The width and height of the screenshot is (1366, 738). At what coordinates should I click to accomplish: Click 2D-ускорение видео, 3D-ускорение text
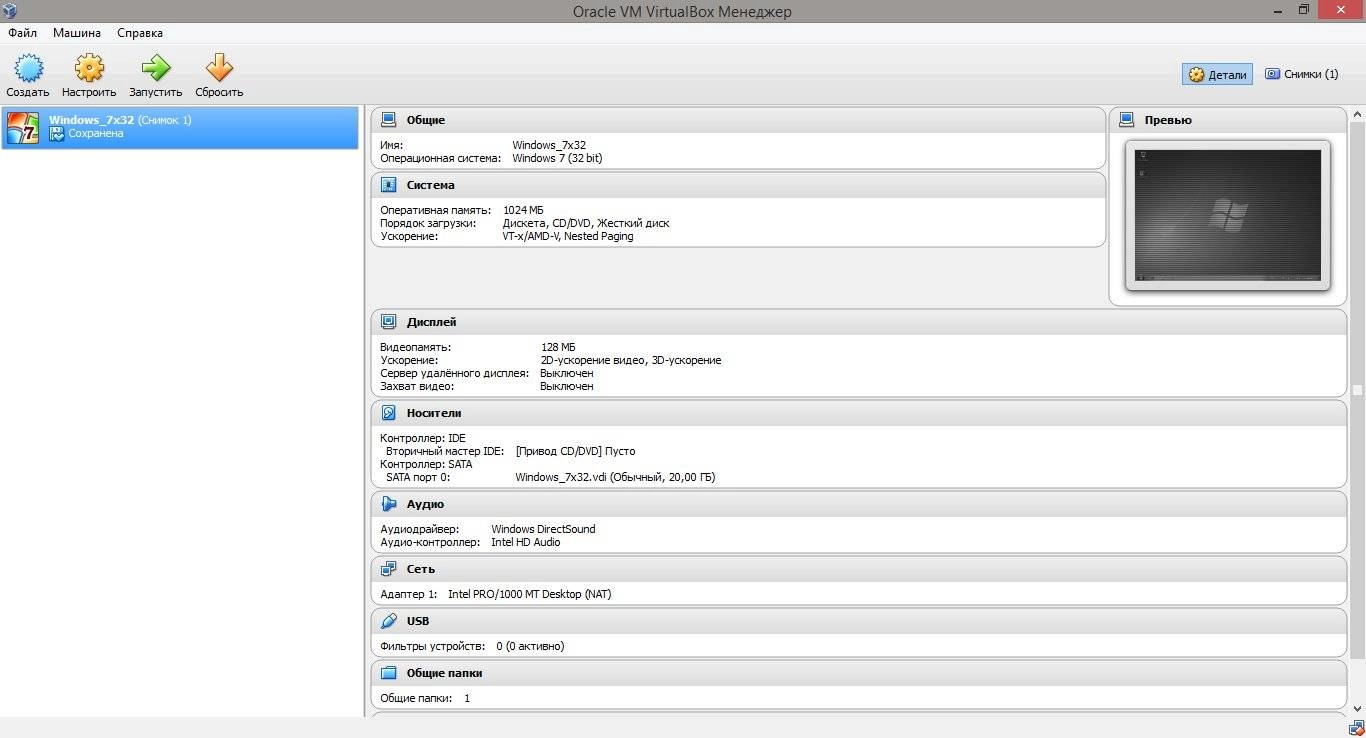tap(630, 360)
